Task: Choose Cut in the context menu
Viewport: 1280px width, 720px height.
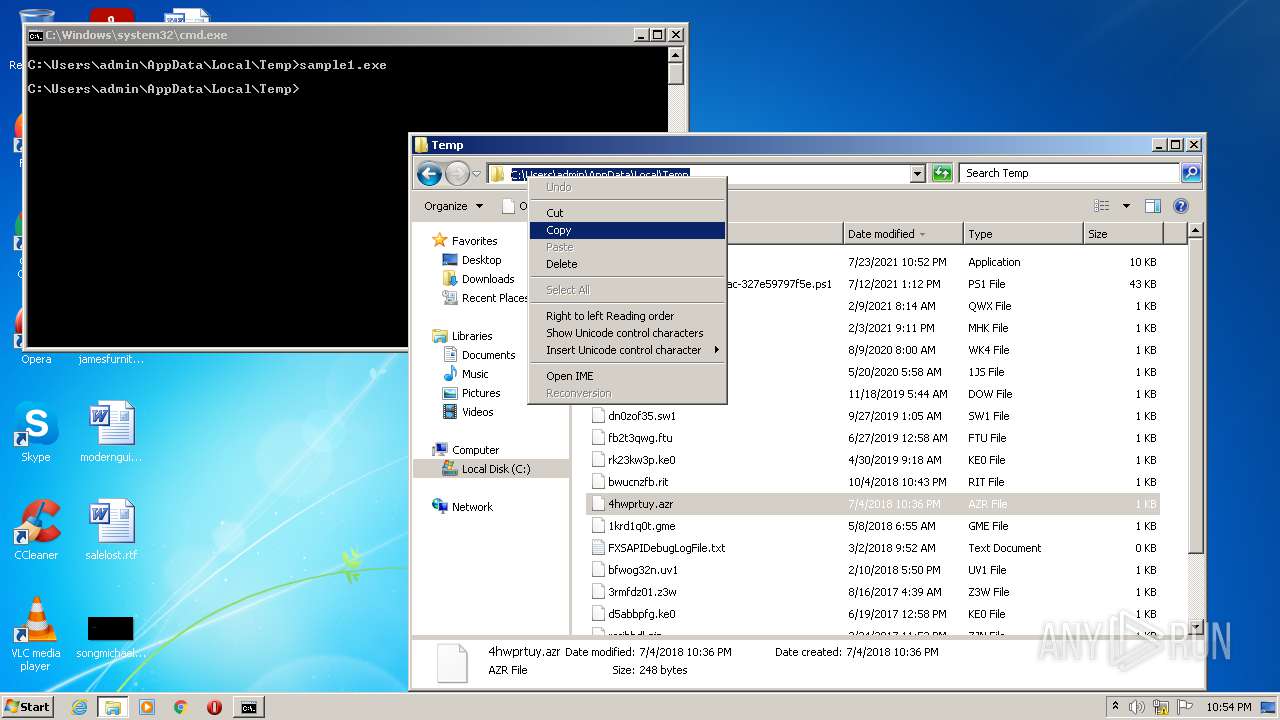Action: click(627, 213)
